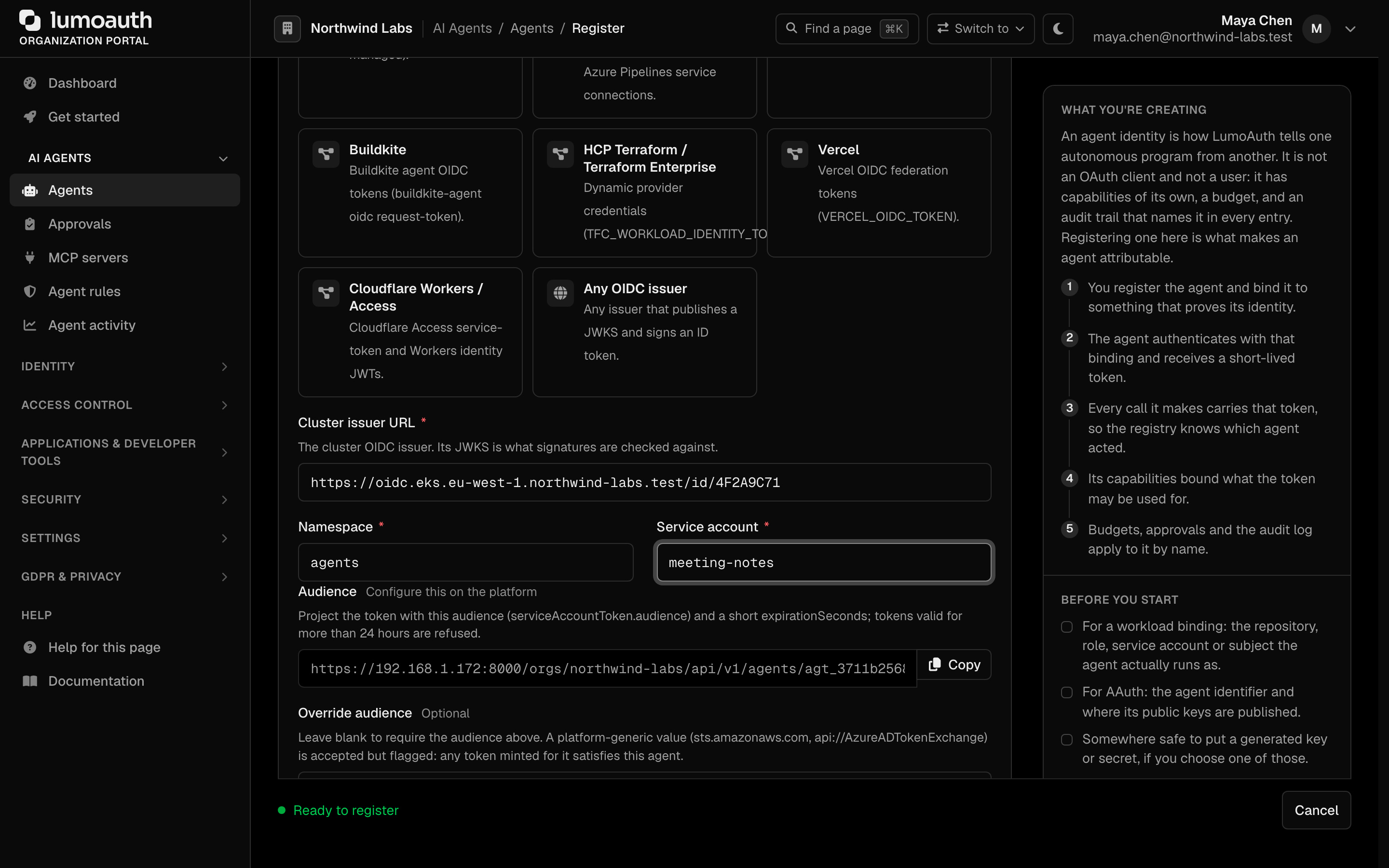1389x868 pixels.
Task: Expand the IDENTITY section
Action: [x=124, y=366]
